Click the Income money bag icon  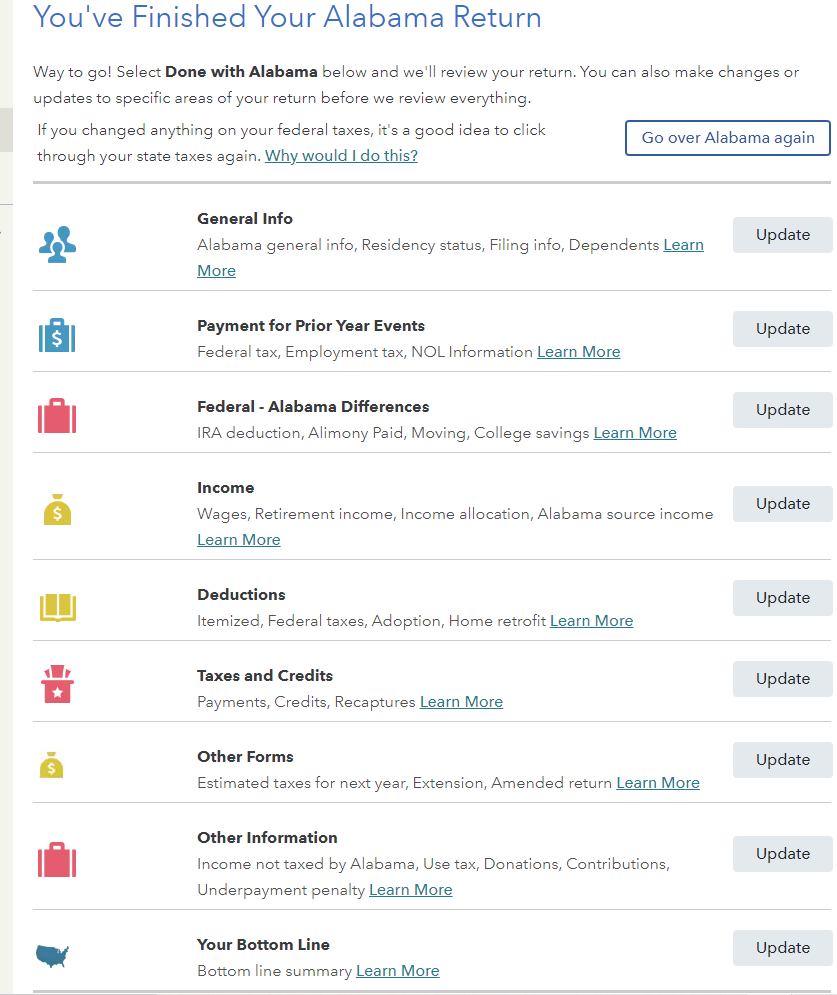tap(58, 510)
